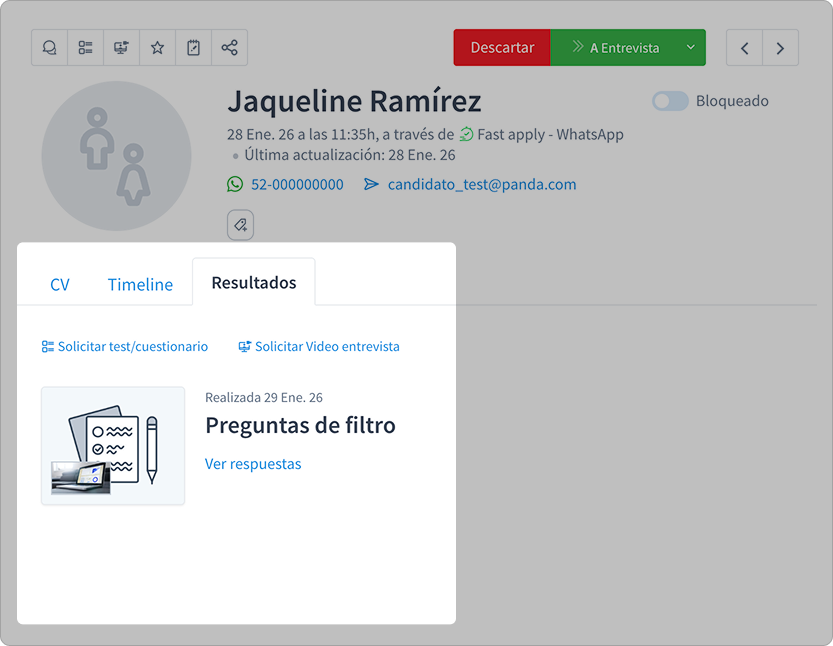
Task: Click the test/questionnaire toolbar icon
Action: click(85, 47)
